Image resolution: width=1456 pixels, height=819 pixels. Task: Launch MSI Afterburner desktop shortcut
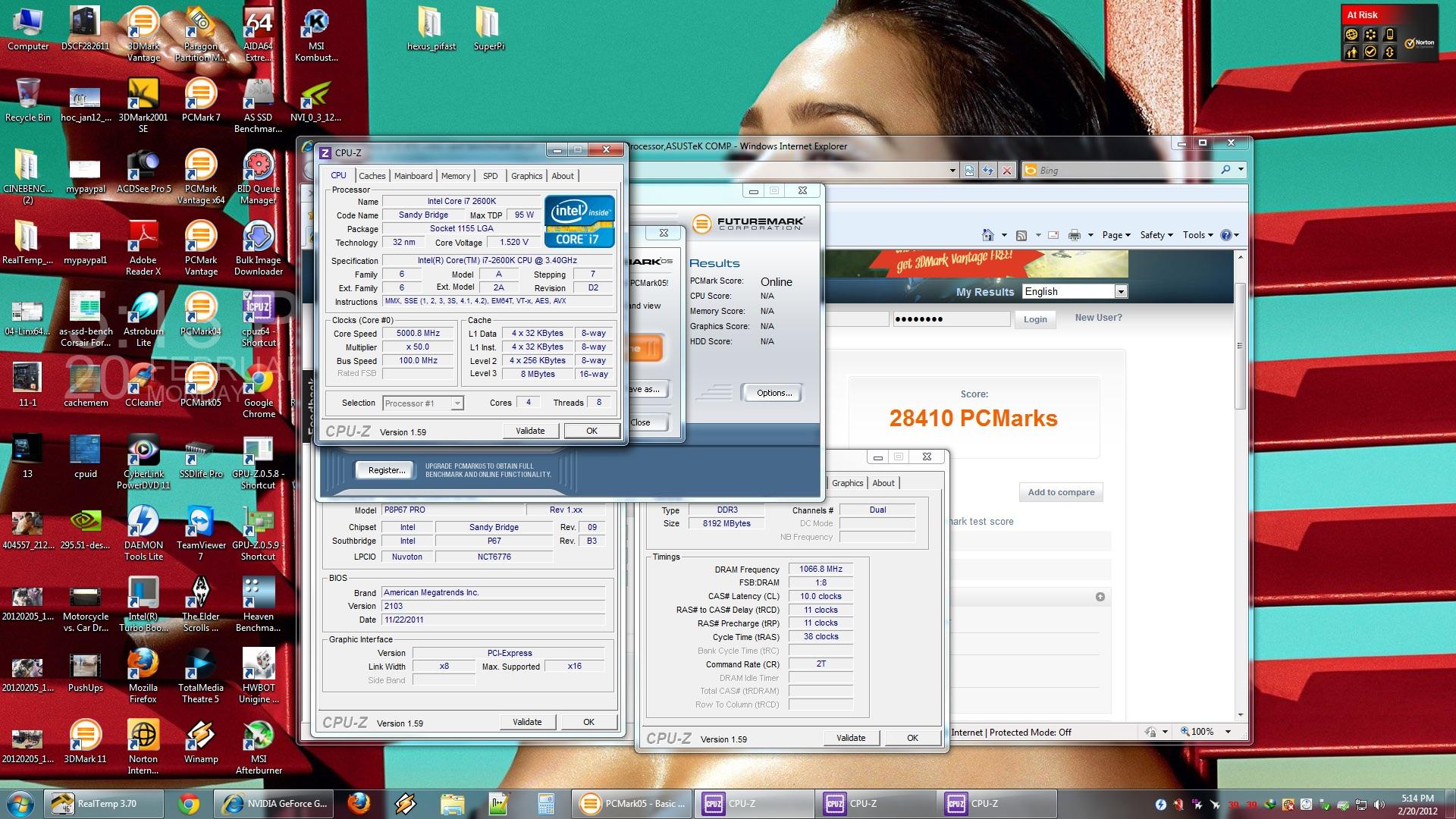coord(259,747)
